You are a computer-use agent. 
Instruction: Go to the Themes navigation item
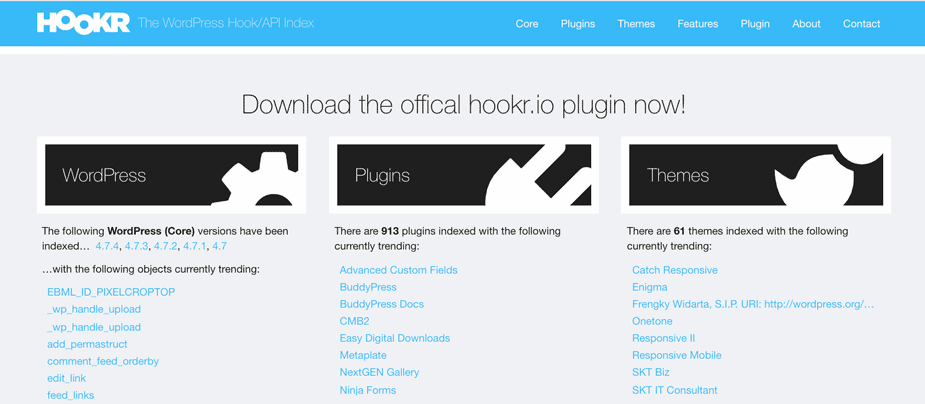[x=636, y=24]
